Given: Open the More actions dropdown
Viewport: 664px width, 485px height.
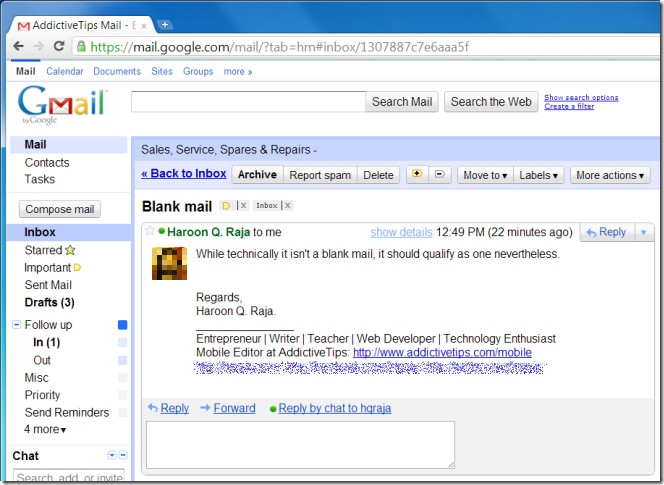Looking at the screenshot, I should [610, 175].
